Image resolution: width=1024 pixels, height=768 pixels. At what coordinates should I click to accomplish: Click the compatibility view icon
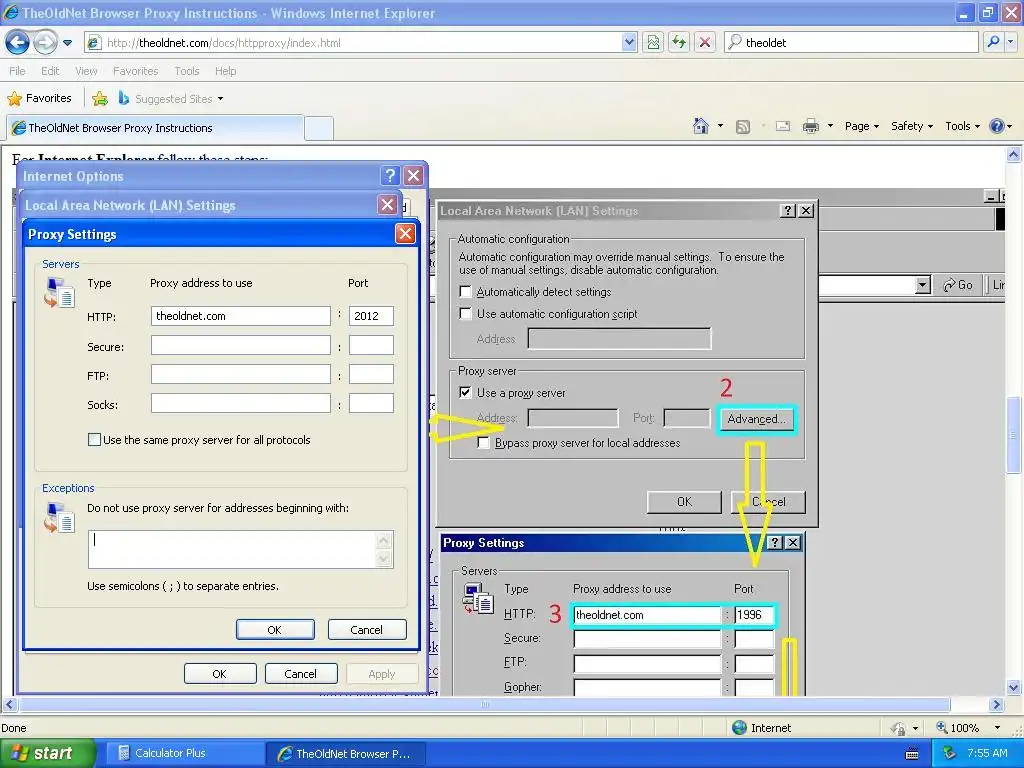[653, 42]
